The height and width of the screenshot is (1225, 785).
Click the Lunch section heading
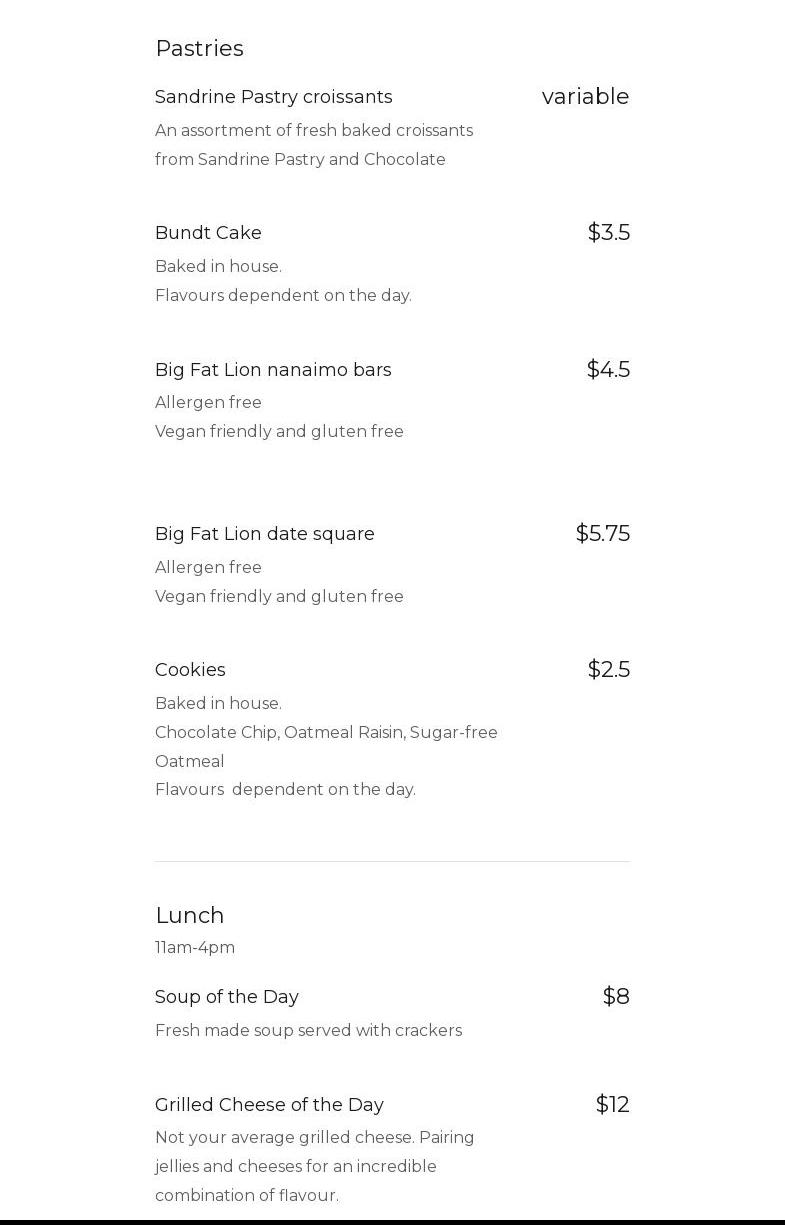pyautogui.click(x=189, y=915)
